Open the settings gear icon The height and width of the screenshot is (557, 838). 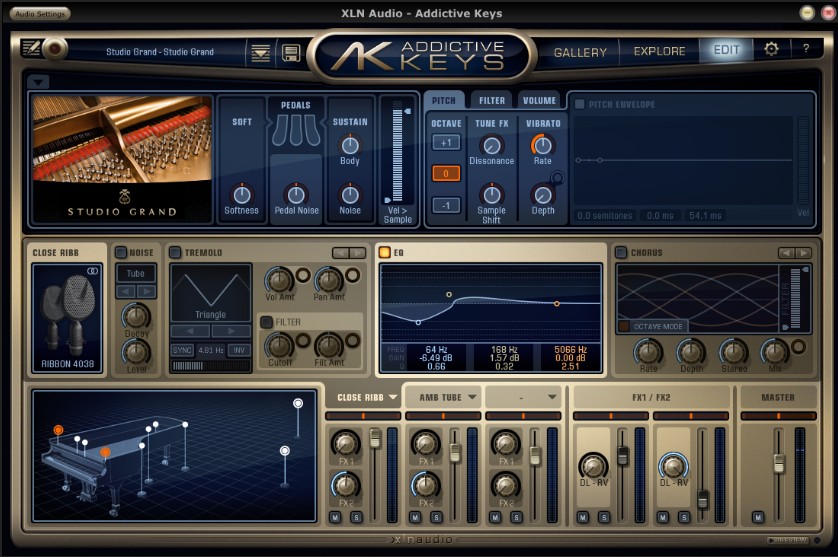pos(771,49)
